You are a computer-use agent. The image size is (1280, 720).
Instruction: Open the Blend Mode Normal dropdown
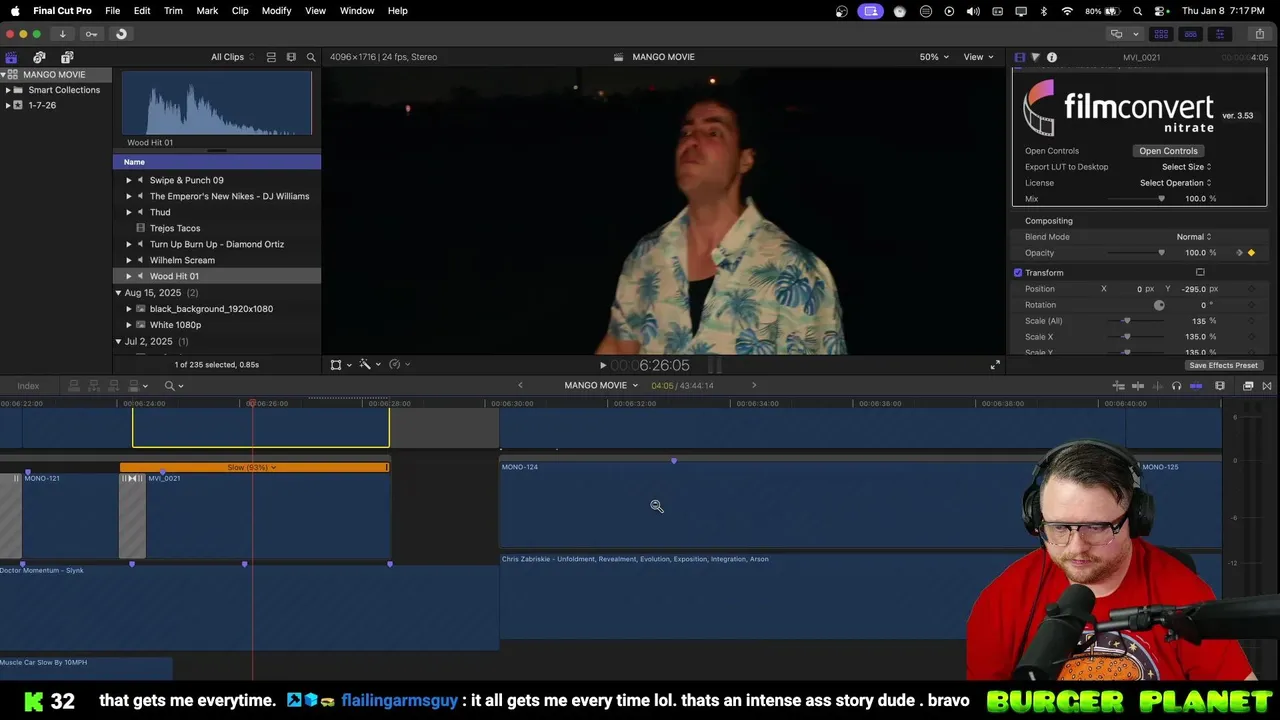[1193, 237]
